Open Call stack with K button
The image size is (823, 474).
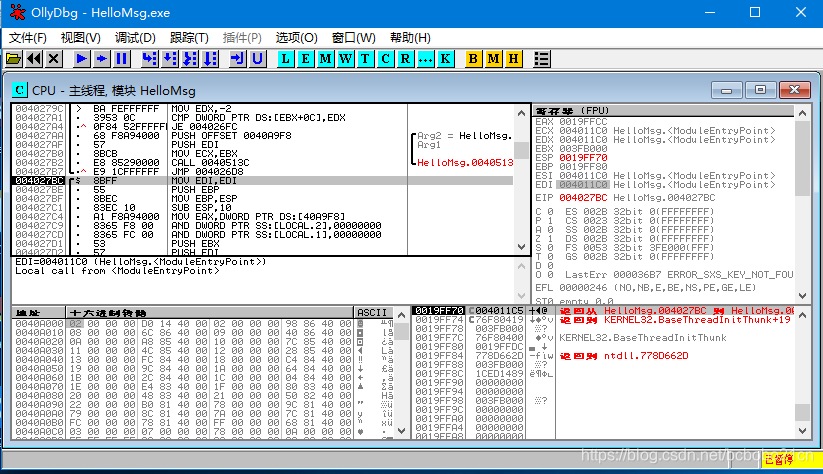point(445,59)
